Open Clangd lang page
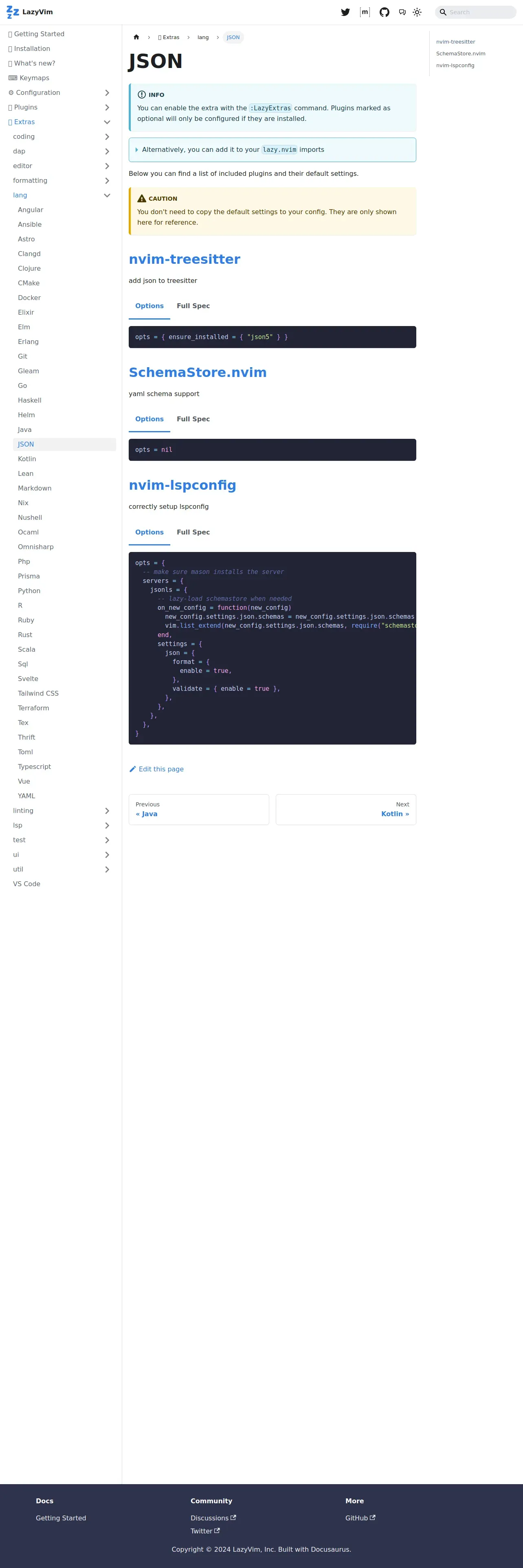 tap(64, 254)
